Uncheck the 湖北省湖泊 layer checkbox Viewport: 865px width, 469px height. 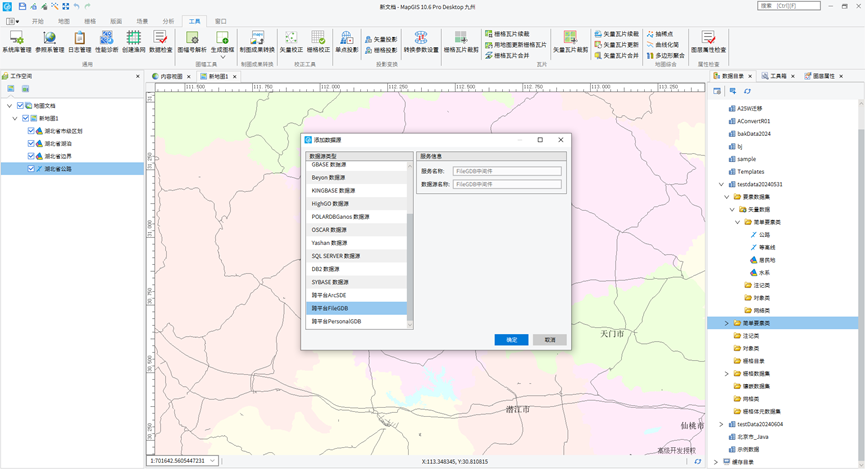[32, 143]
